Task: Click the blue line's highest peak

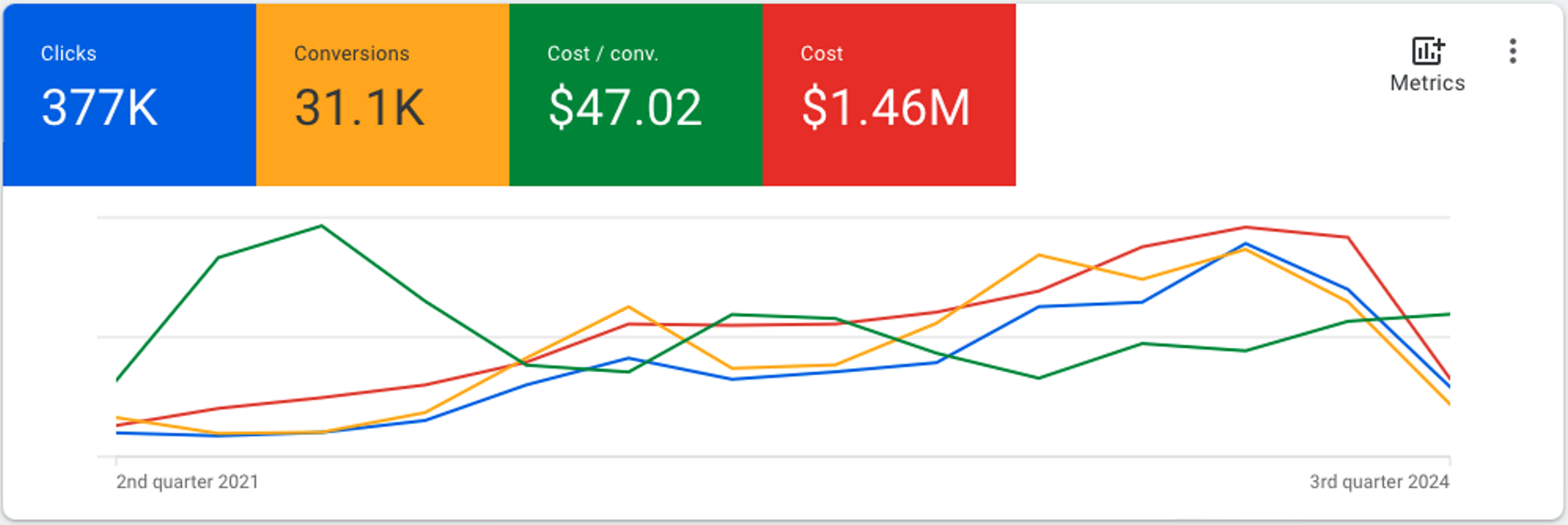Action: point(1246,245)
